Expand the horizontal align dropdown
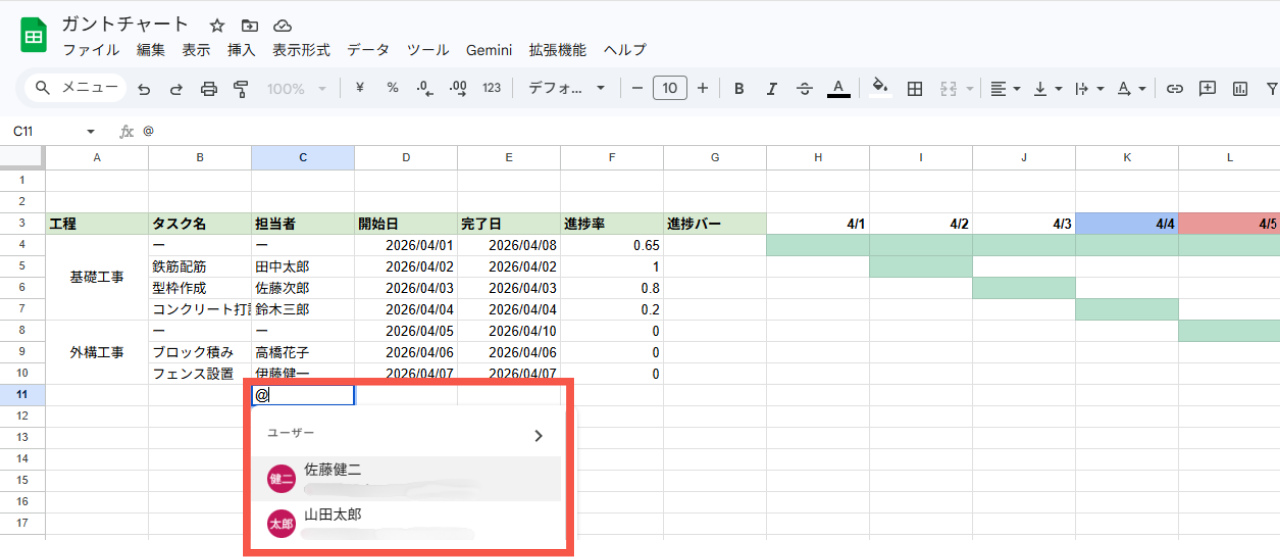Screen dimensions: 1280x558 [x=1004, y=89]
